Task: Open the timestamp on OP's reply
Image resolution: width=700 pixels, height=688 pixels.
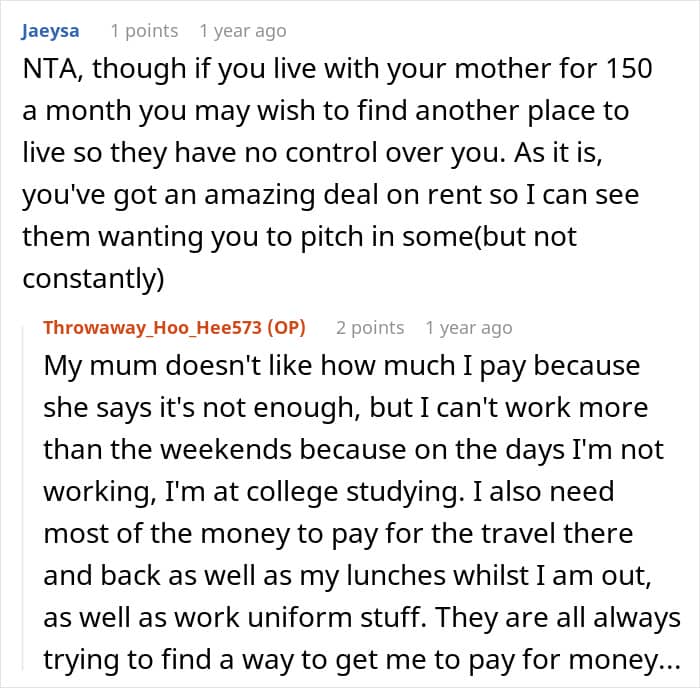Action: point(468,328)
